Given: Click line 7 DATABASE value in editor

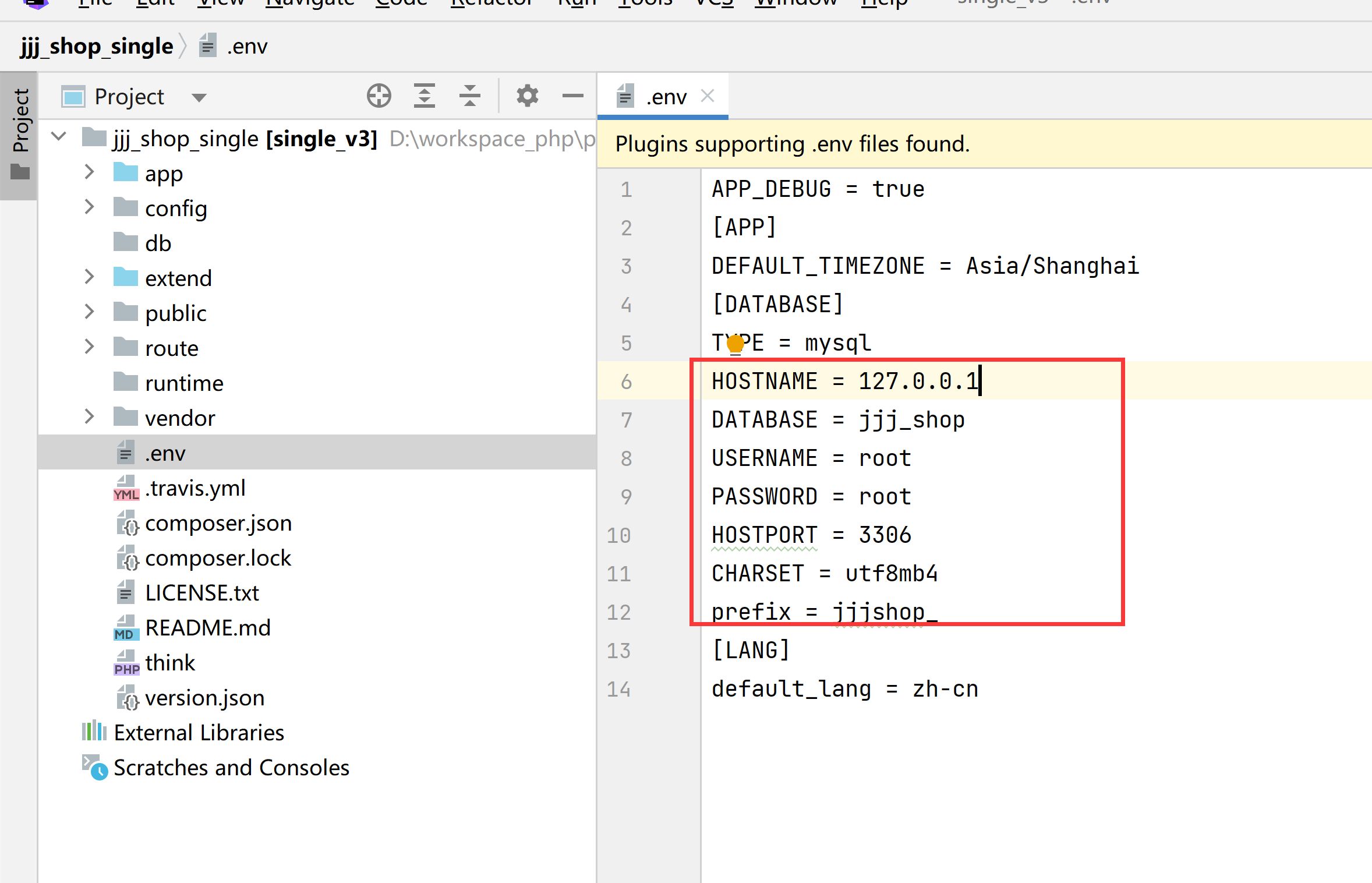Looking at the screenshot, I should tap(911, 420).
